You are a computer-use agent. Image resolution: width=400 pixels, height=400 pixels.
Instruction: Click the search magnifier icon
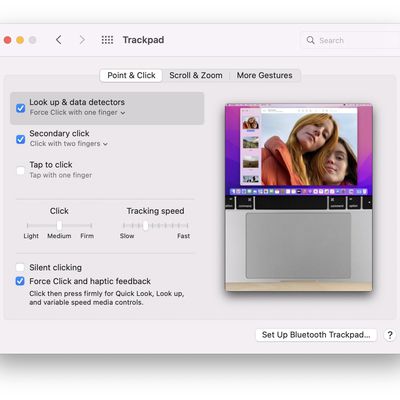point(310,40)
